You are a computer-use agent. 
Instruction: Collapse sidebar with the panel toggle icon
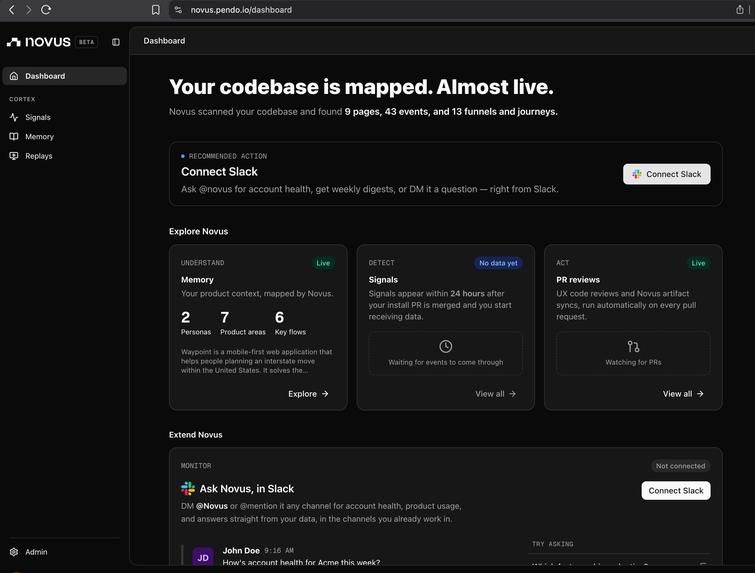[x=116, y=42]
